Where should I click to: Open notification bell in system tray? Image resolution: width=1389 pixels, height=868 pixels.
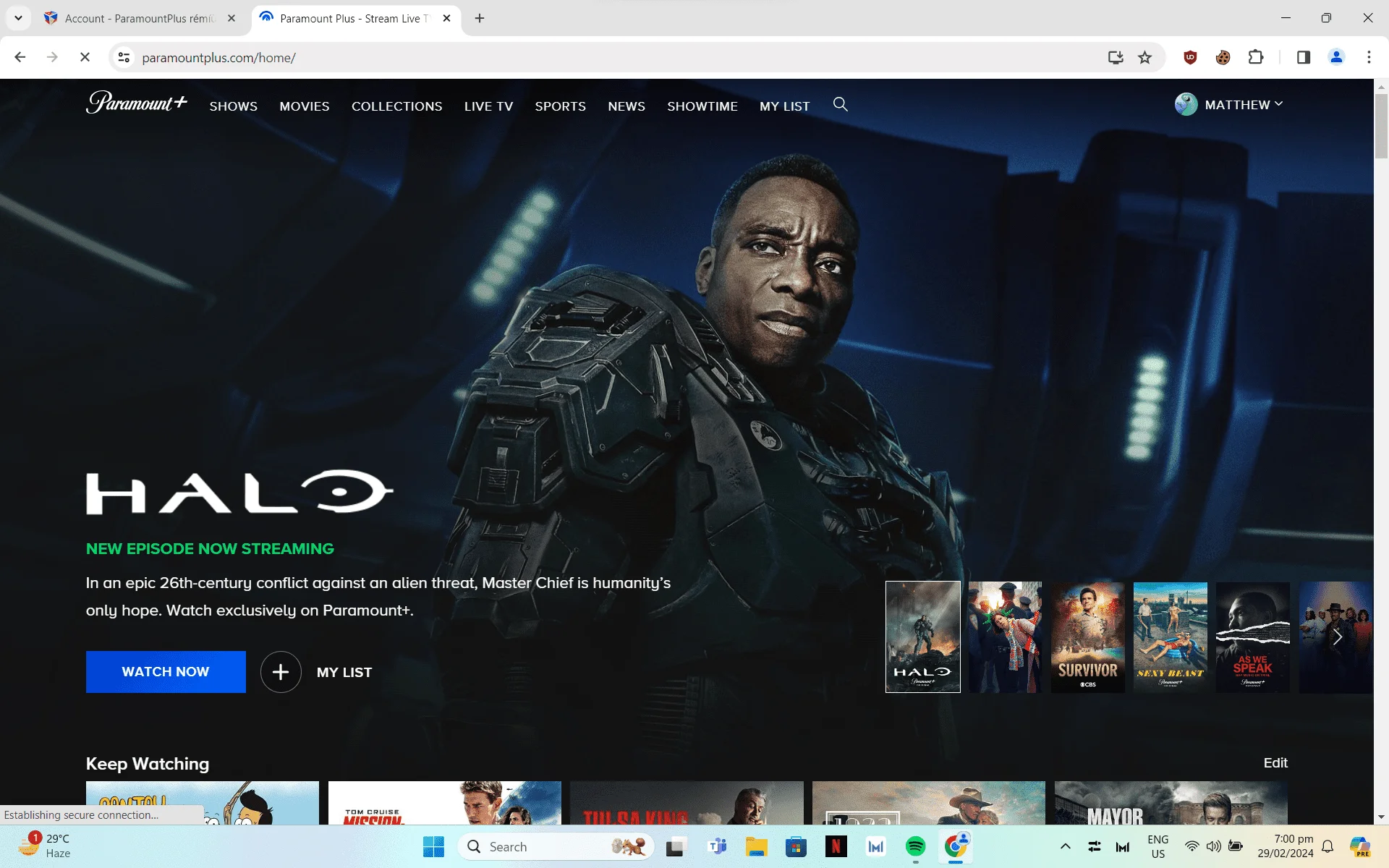tap(1328, 846)
